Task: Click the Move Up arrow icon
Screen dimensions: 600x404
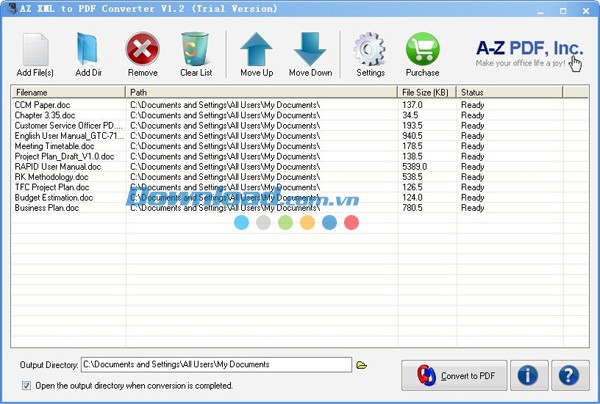Action: 256,49
